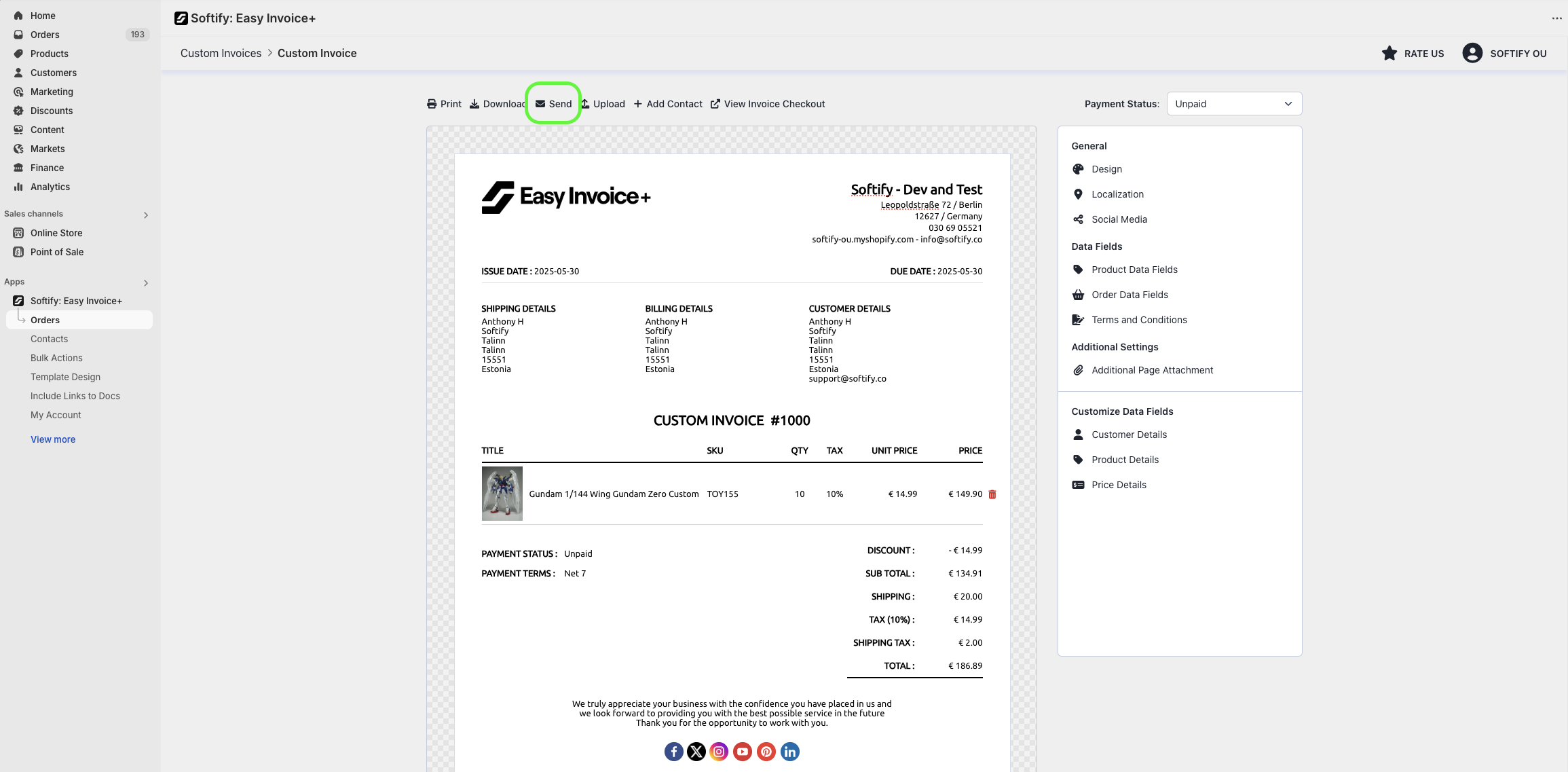This screenshot has height=772, width=1568.
Task: Open Template Design in sidebar
Action: 65,377
